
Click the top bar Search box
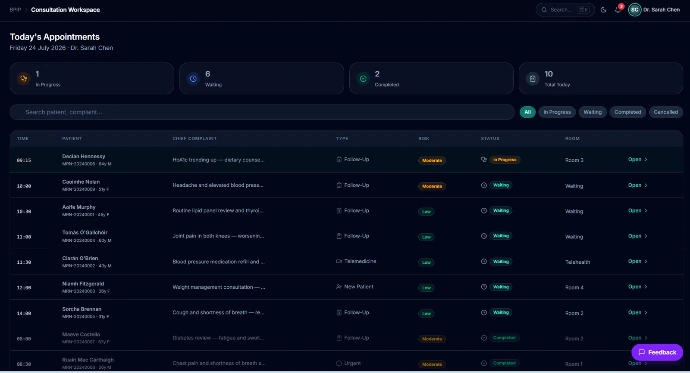565,10
